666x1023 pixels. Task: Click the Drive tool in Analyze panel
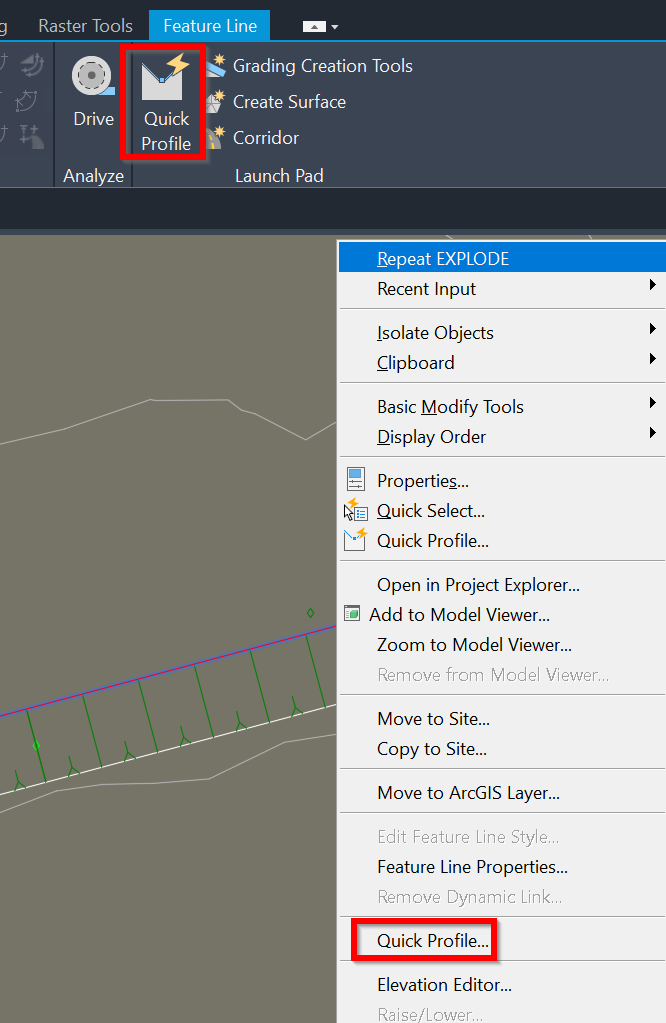coord(93,92)
